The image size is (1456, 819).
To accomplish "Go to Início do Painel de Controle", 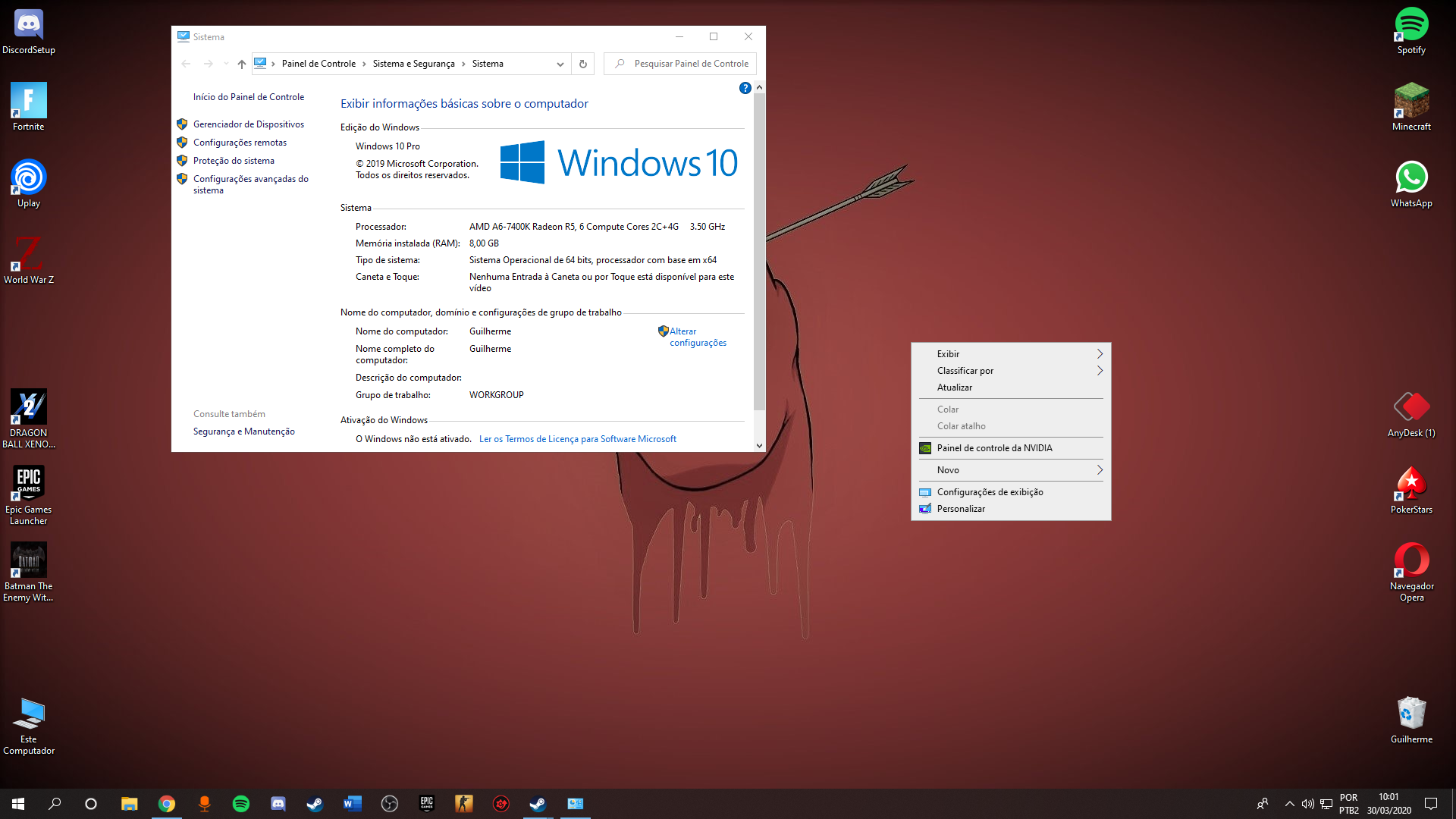I will tap(249, 97).
